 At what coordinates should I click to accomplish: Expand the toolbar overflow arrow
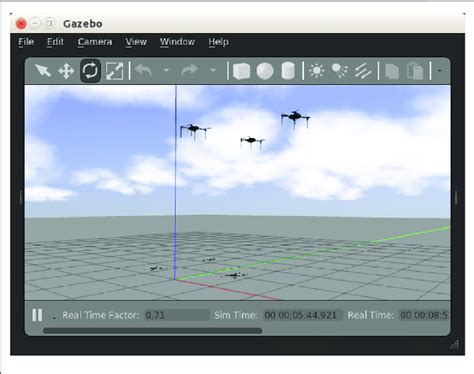[440, 71]
